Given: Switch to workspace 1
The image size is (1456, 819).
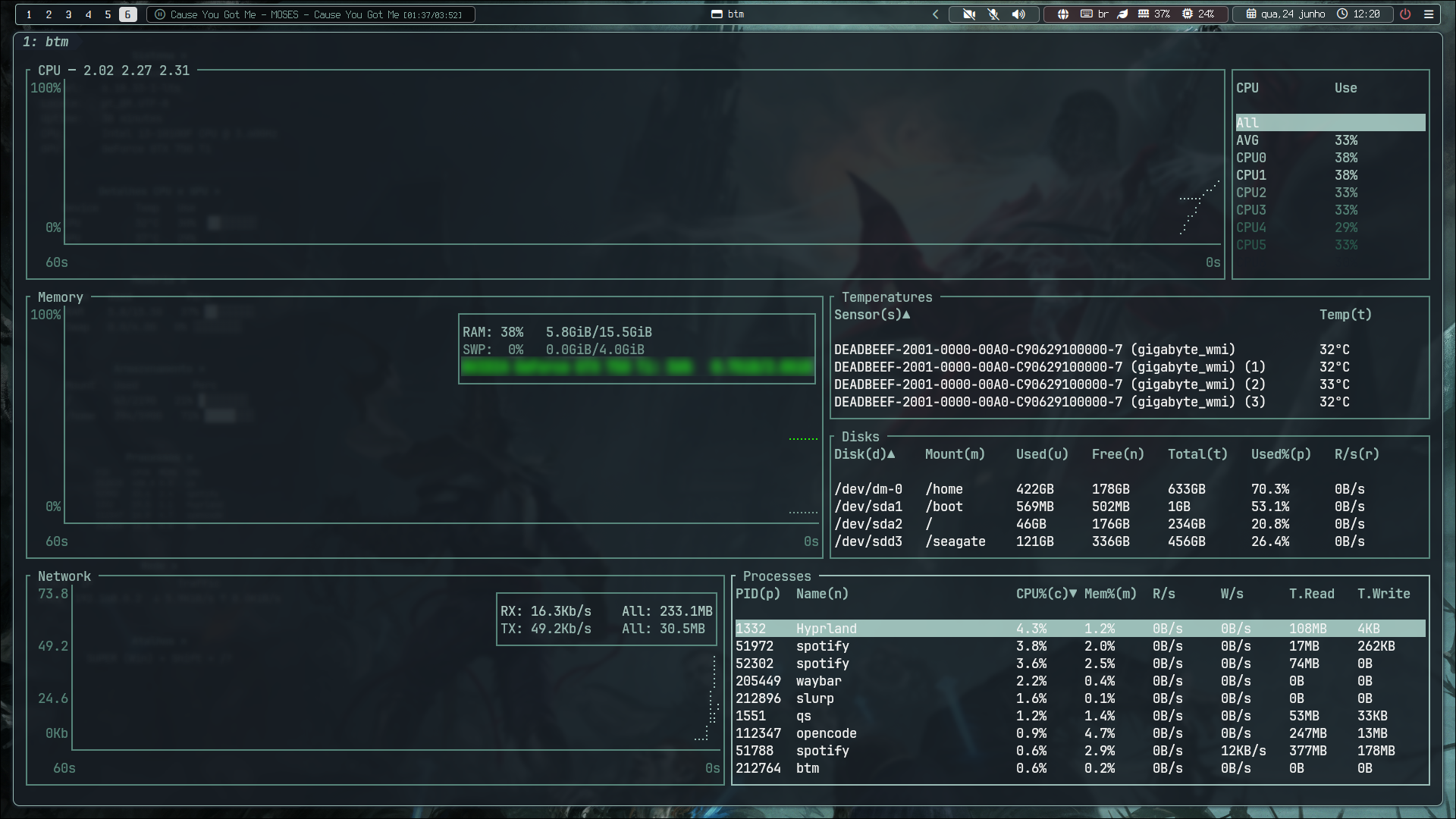Looking at the screenshot, I should coord(29,14).
